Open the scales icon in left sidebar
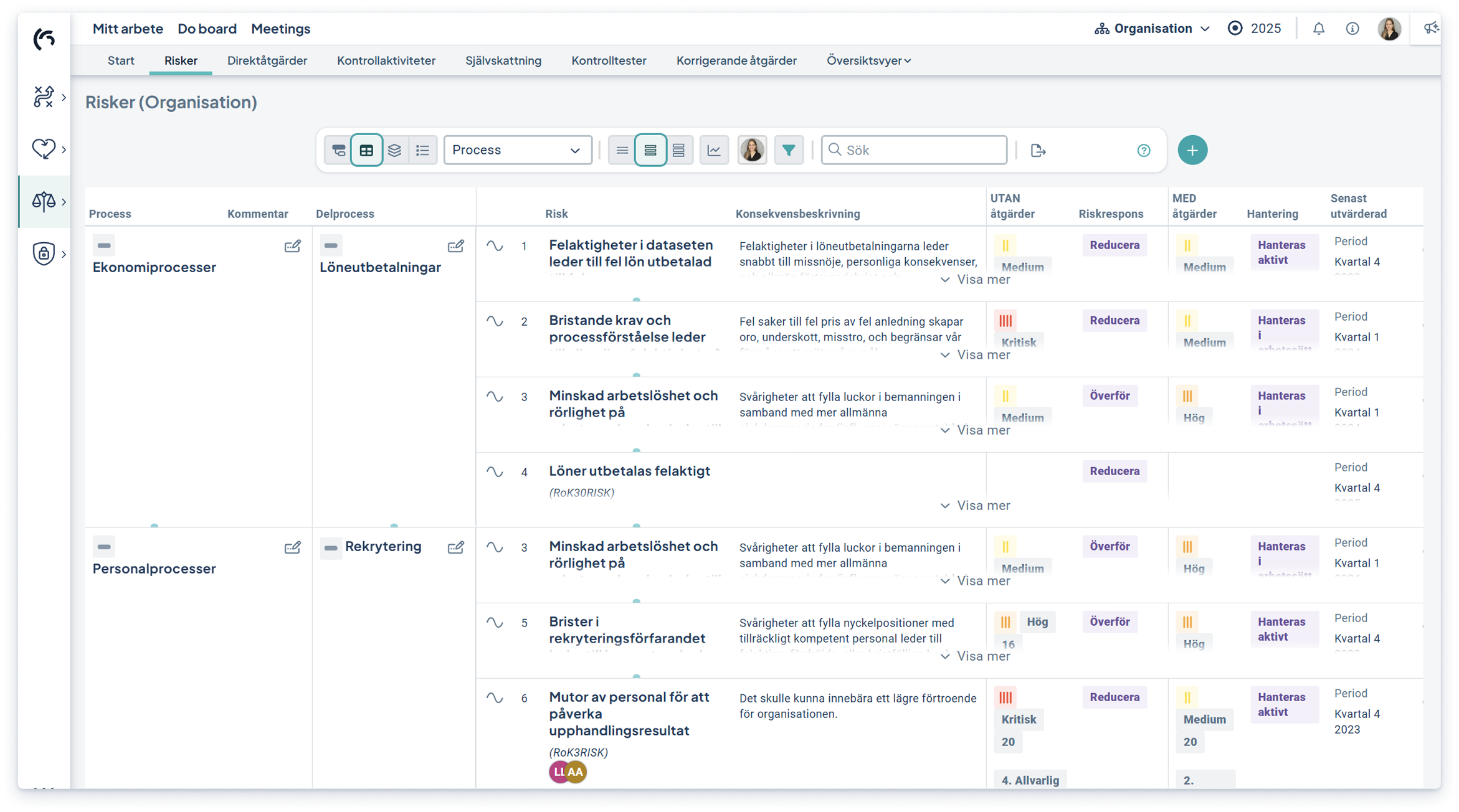 pos(44,201)
